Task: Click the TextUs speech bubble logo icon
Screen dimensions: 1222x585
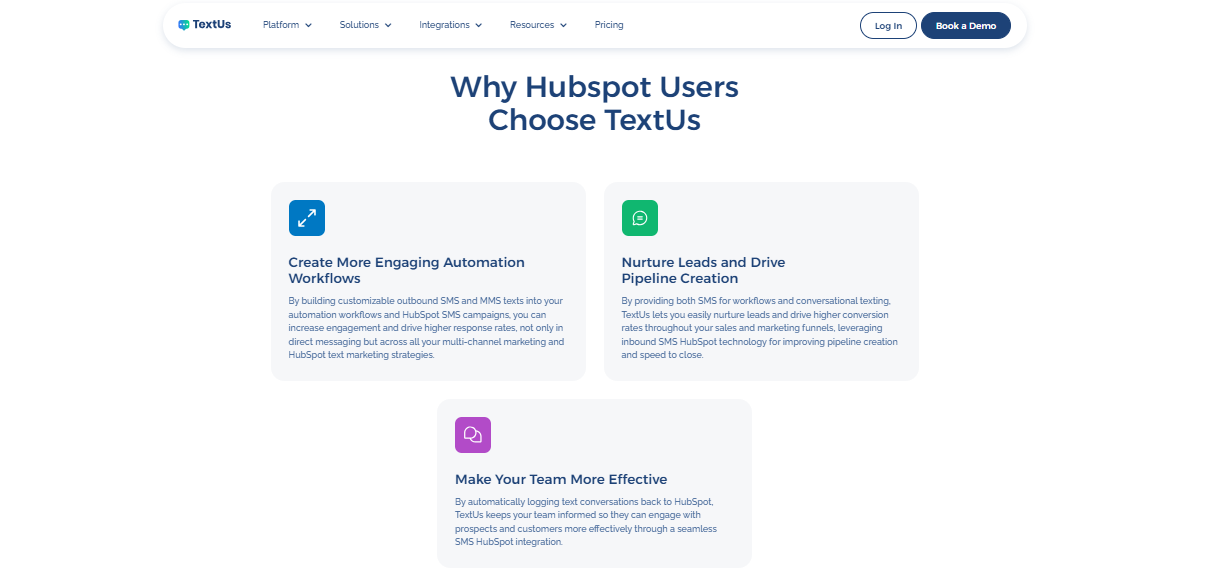Action: 185,23
